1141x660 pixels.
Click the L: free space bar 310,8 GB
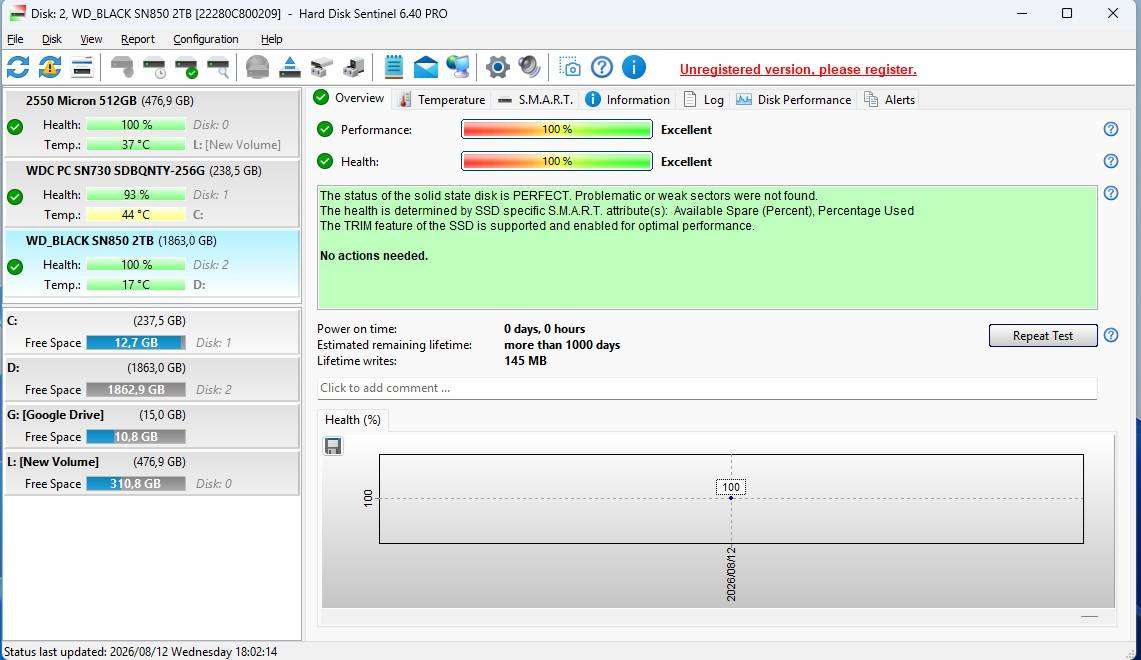tap(136, 484)
